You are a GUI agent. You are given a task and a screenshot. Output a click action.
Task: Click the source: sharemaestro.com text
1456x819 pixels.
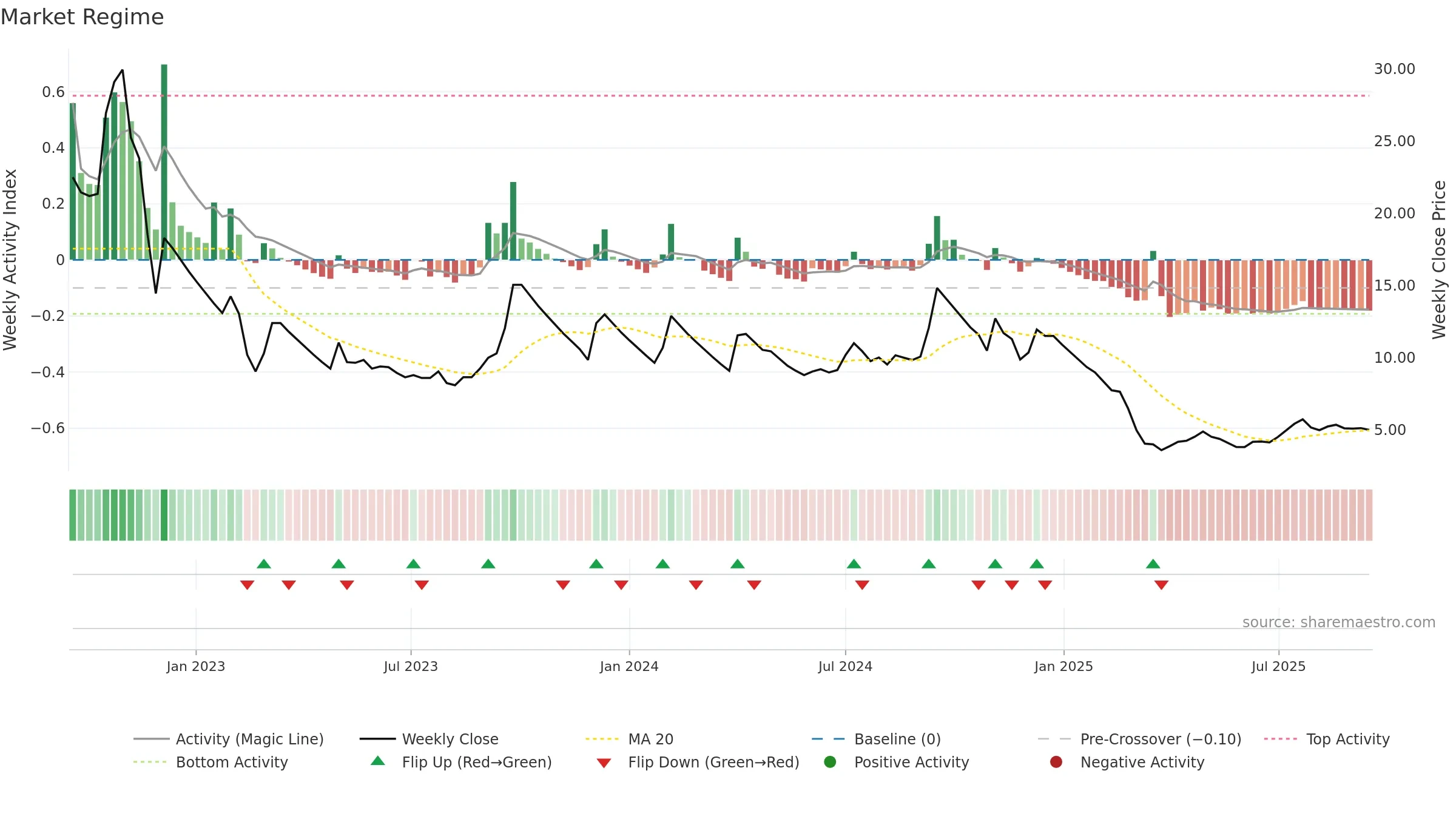1339,622
